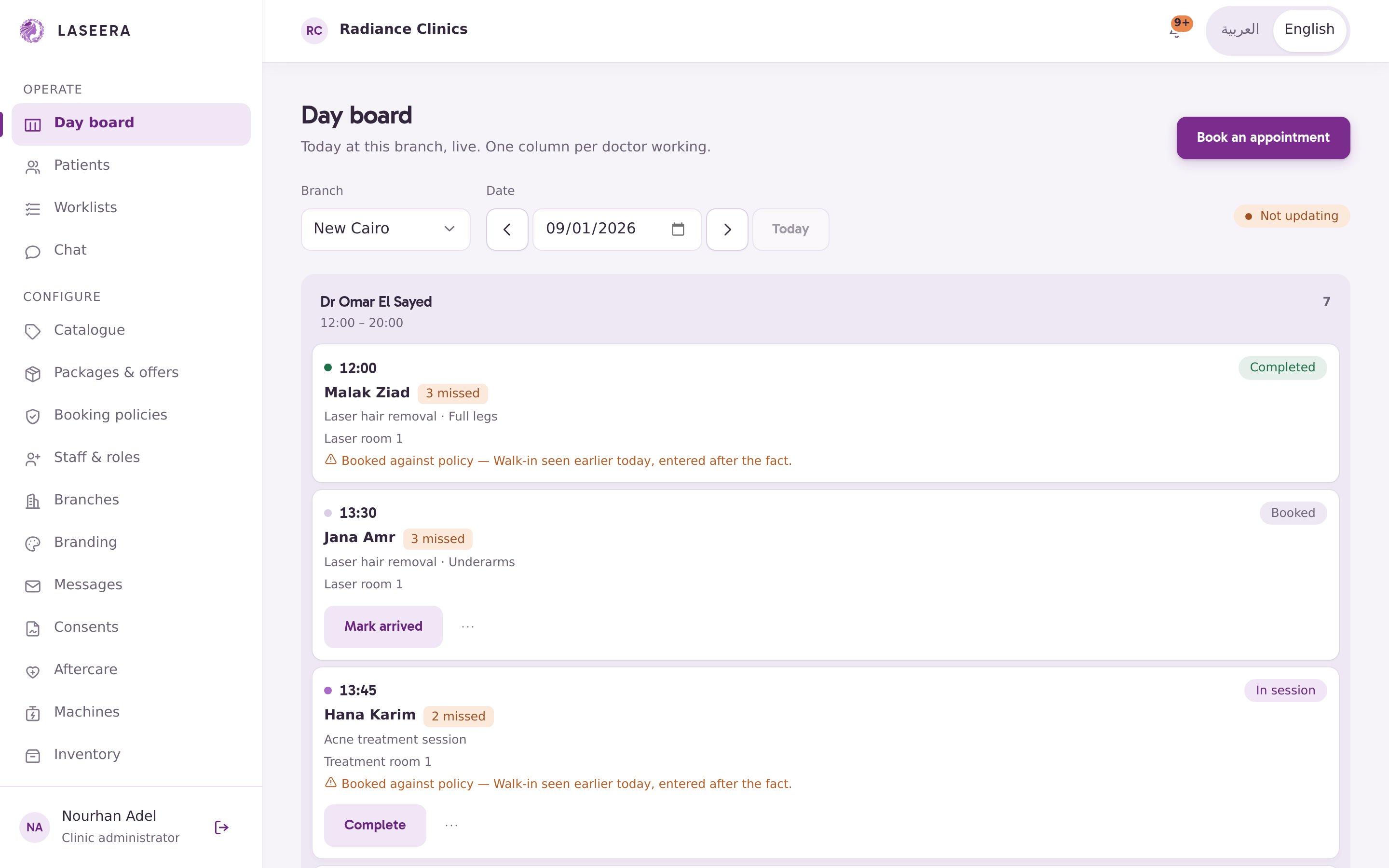This screenshot has width=1389, height=868.
Task: Go to next day arrow
Action: pyautogui.click(x=727, y=229)
